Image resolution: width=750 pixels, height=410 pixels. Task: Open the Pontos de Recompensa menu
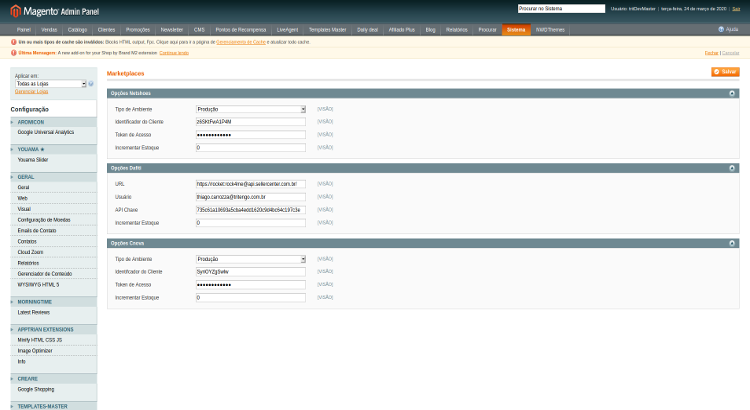click(x=241, y=30)
